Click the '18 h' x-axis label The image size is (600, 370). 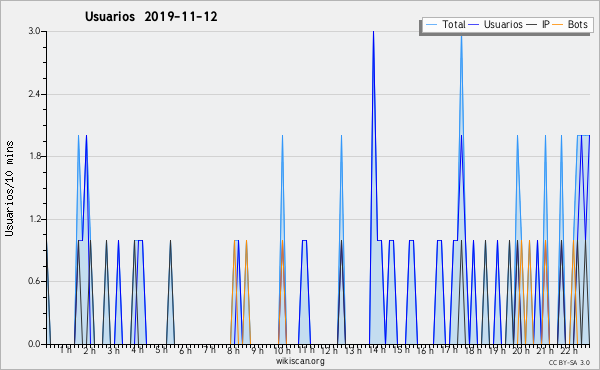tap(473, 350)
